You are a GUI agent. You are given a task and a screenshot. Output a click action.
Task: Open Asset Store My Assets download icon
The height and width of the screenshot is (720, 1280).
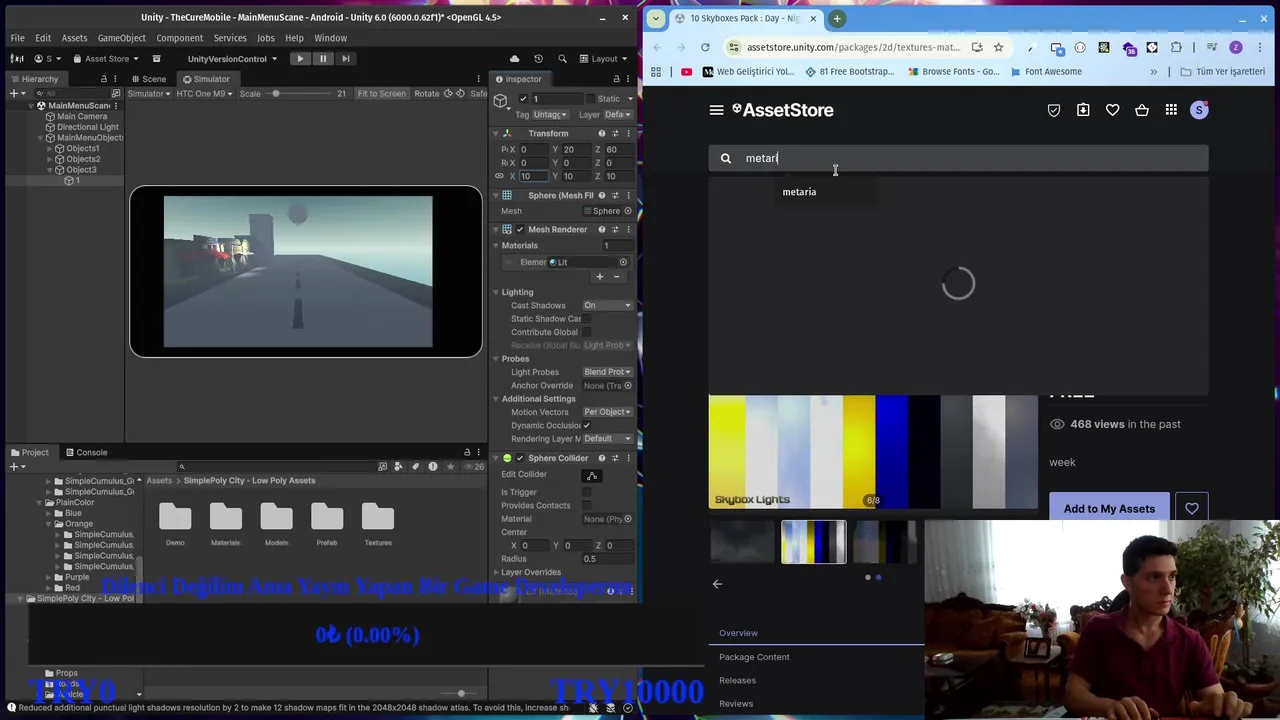pos(1083,110)
